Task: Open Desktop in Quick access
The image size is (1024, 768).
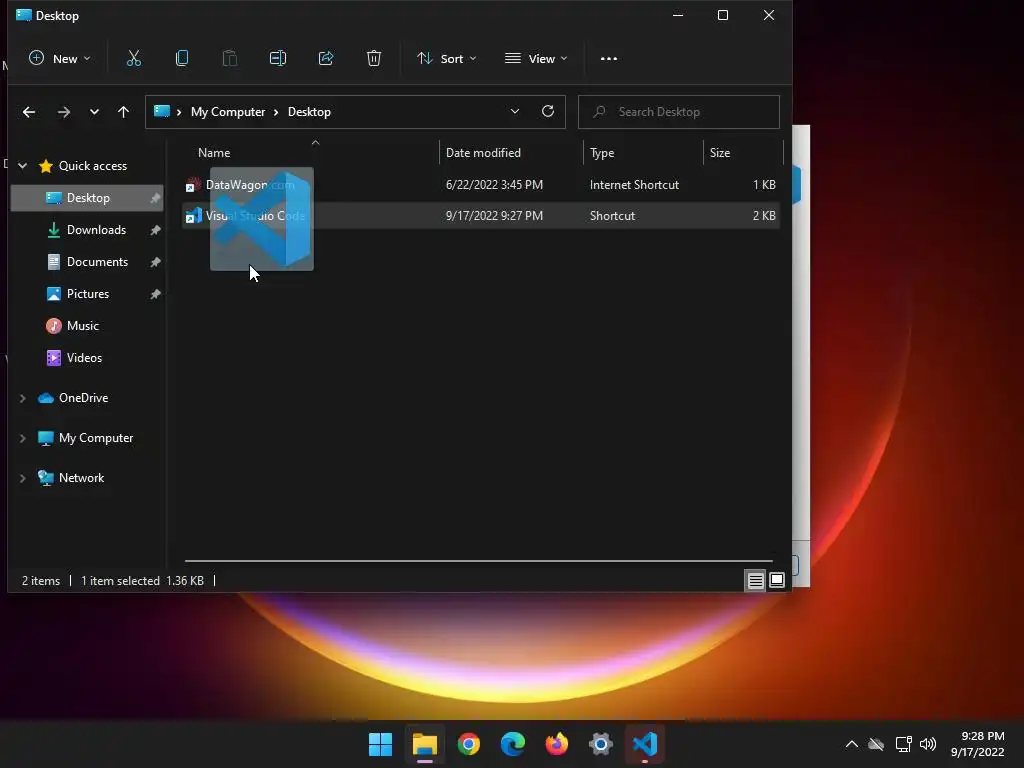Action: (x=88, y=198)
